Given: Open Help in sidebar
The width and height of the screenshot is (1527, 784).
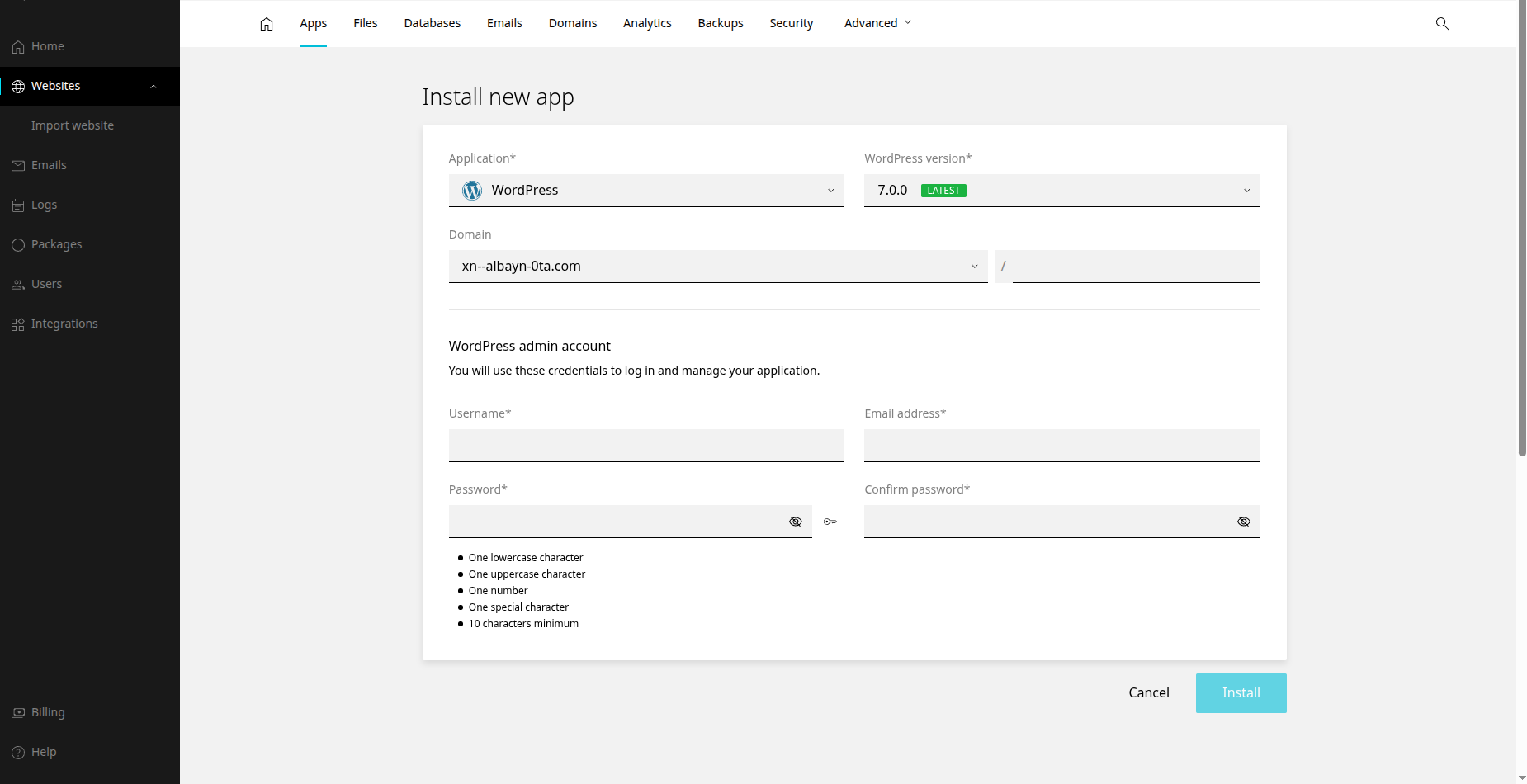Looking at the screenshot, I should pyautogui.click(x=44, y=752).
